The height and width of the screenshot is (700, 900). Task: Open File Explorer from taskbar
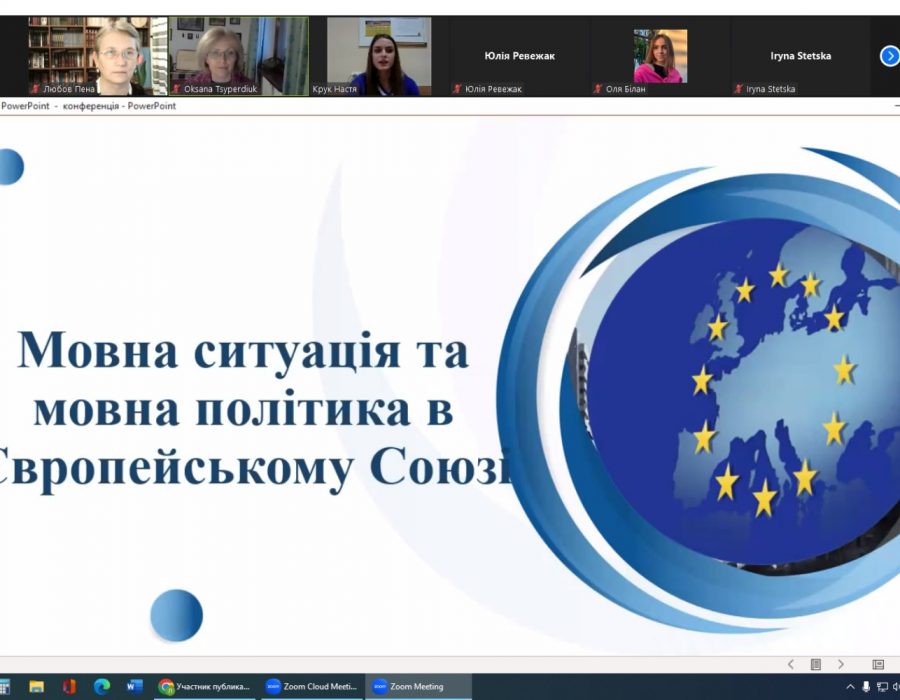pos(37,686)
